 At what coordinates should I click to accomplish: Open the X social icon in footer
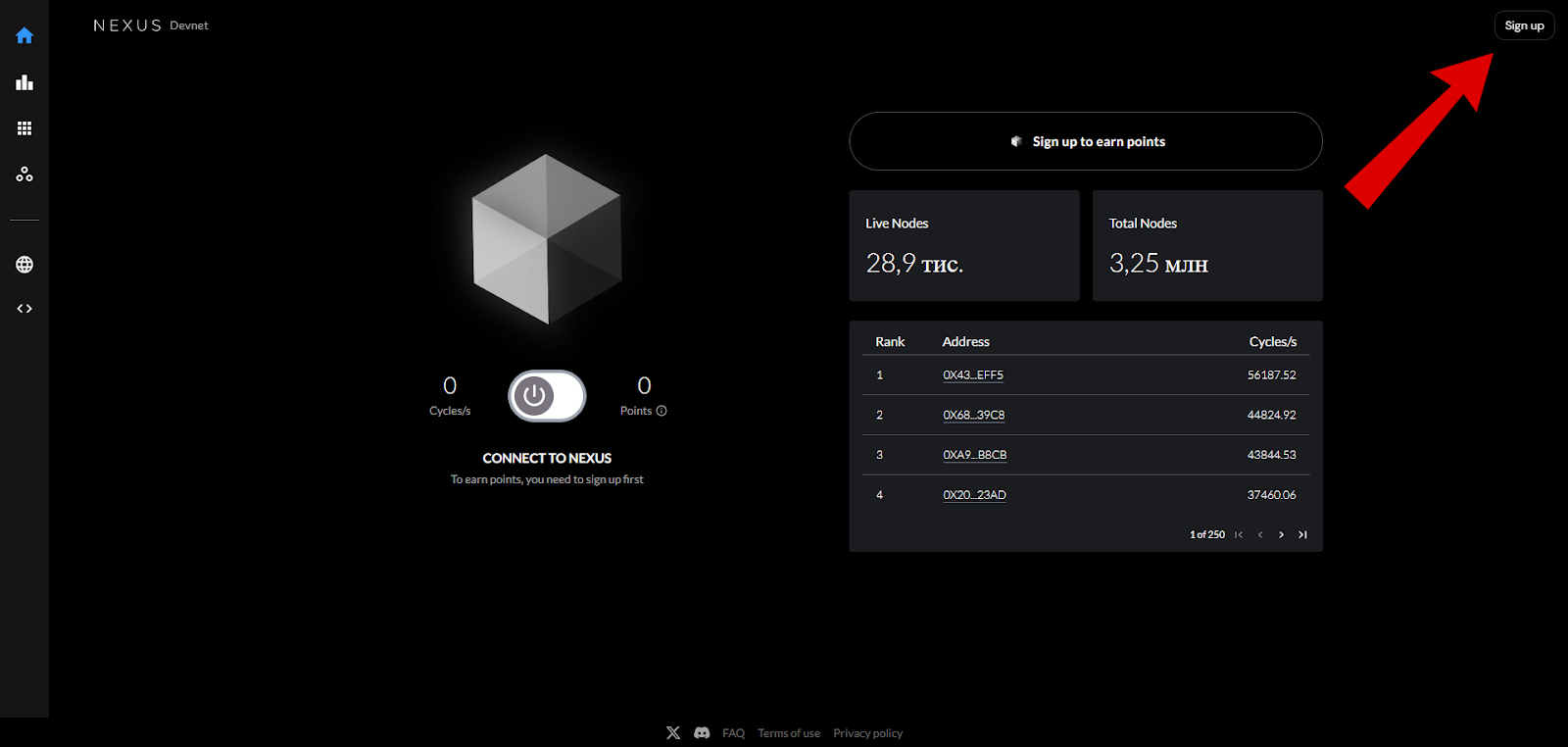pos(673,733)
